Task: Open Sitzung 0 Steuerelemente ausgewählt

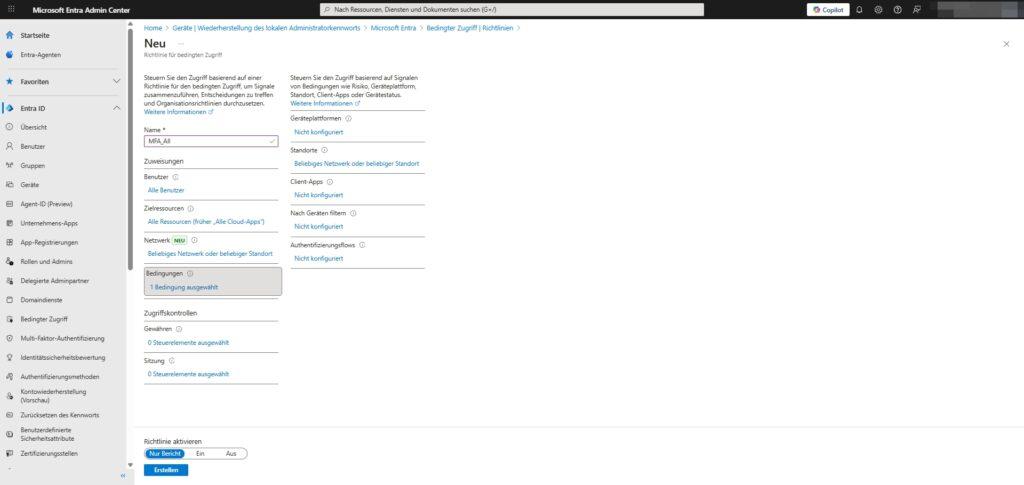Action: [188, 374]
